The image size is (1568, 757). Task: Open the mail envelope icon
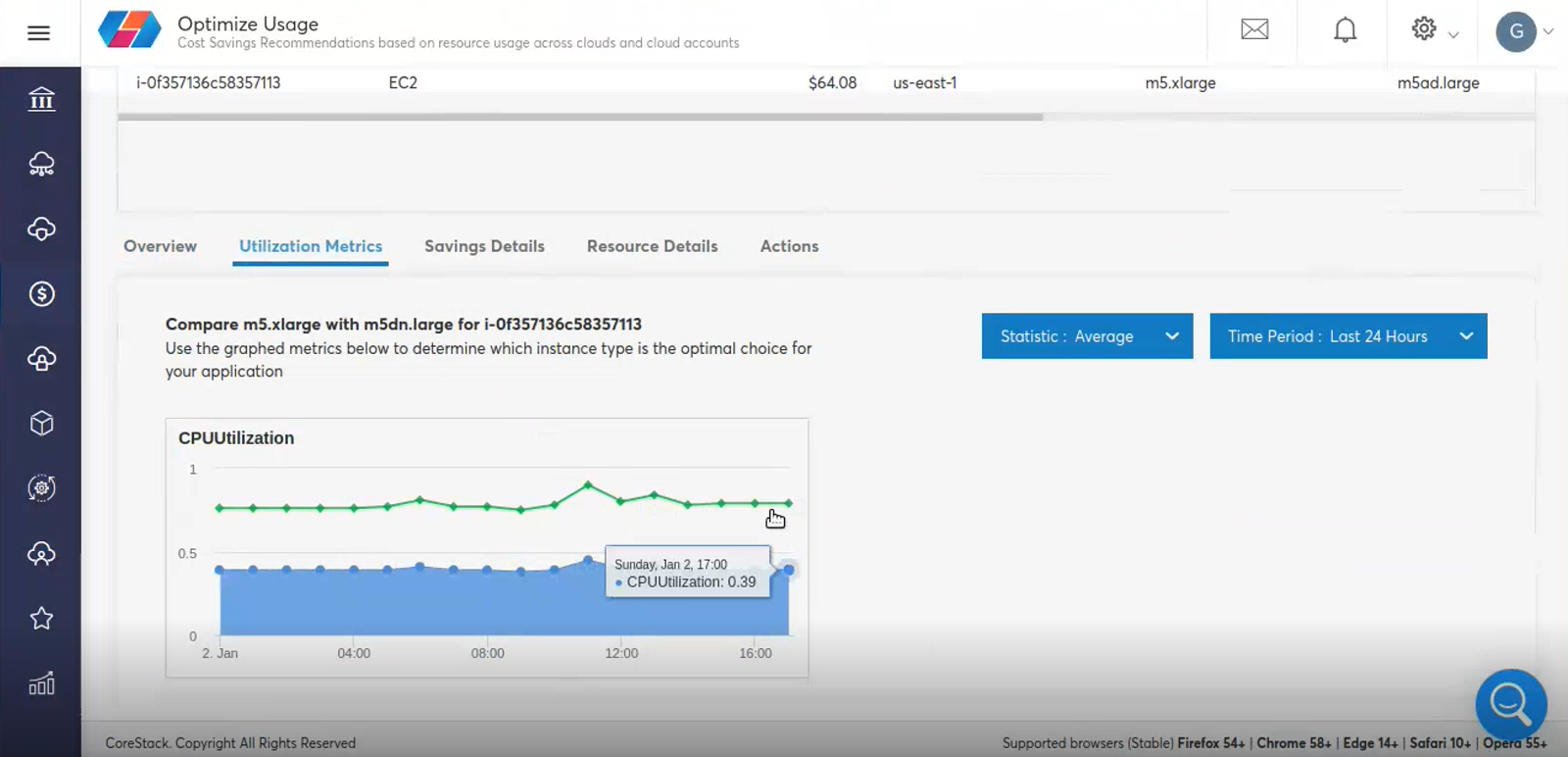click(1254, 29)
